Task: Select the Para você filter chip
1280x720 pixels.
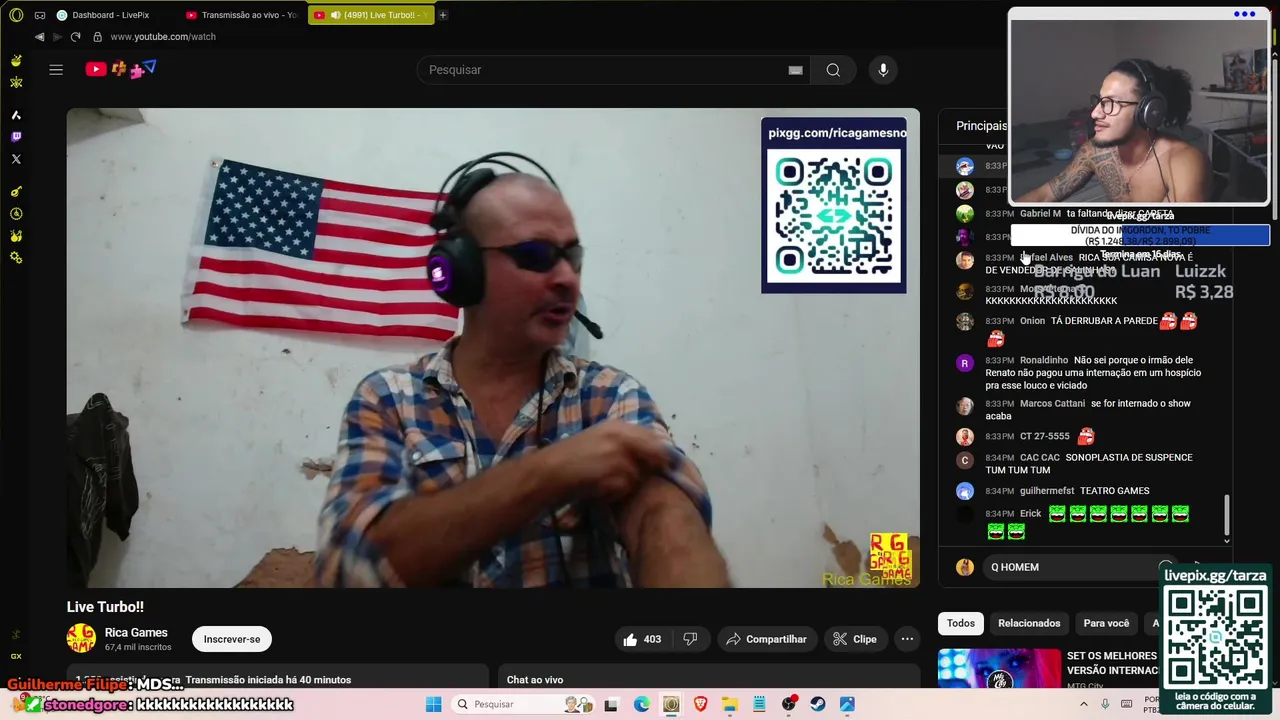Action: (x=1106, y=623)
